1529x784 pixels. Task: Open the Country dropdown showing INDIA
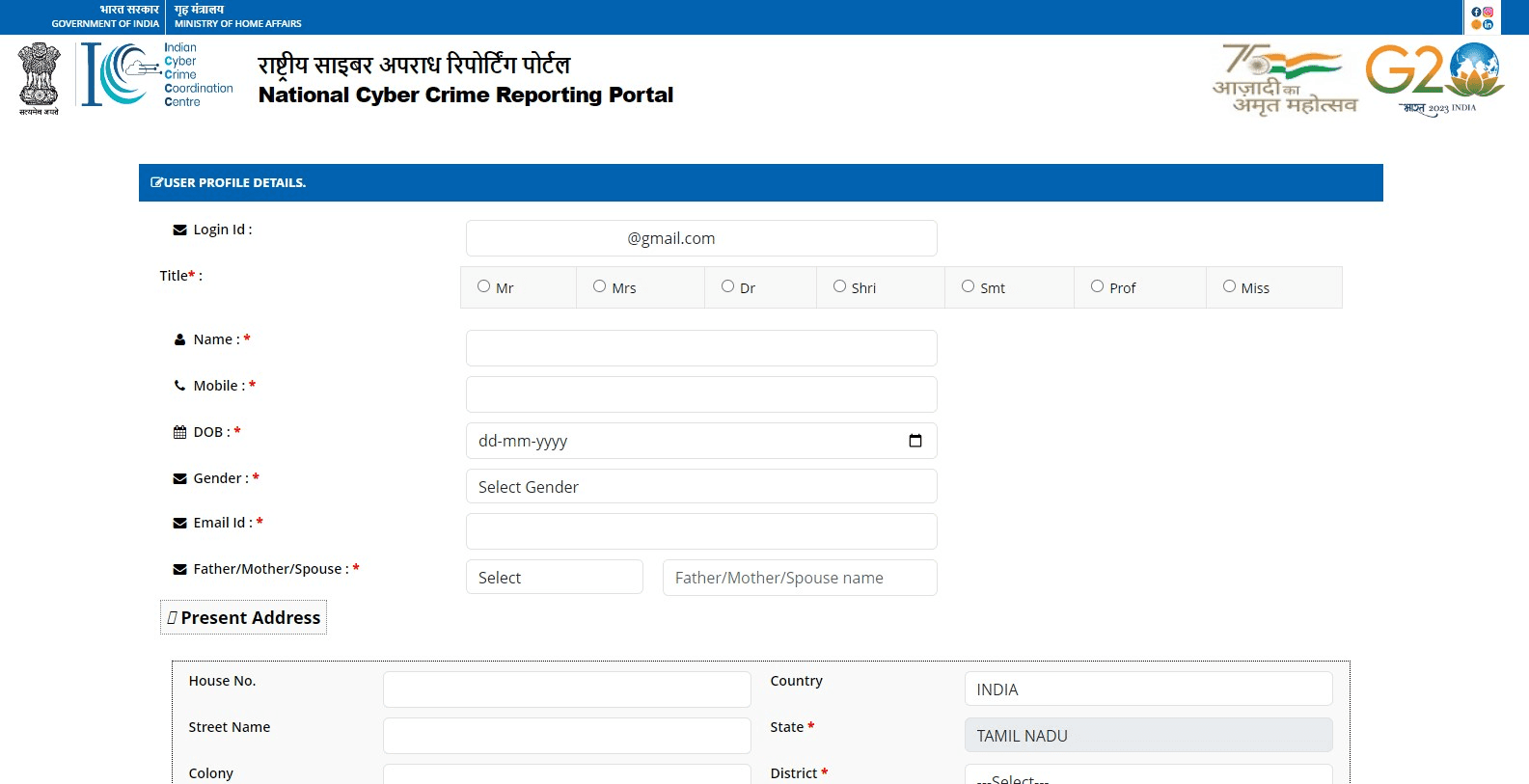click(x=1148, y=689)
